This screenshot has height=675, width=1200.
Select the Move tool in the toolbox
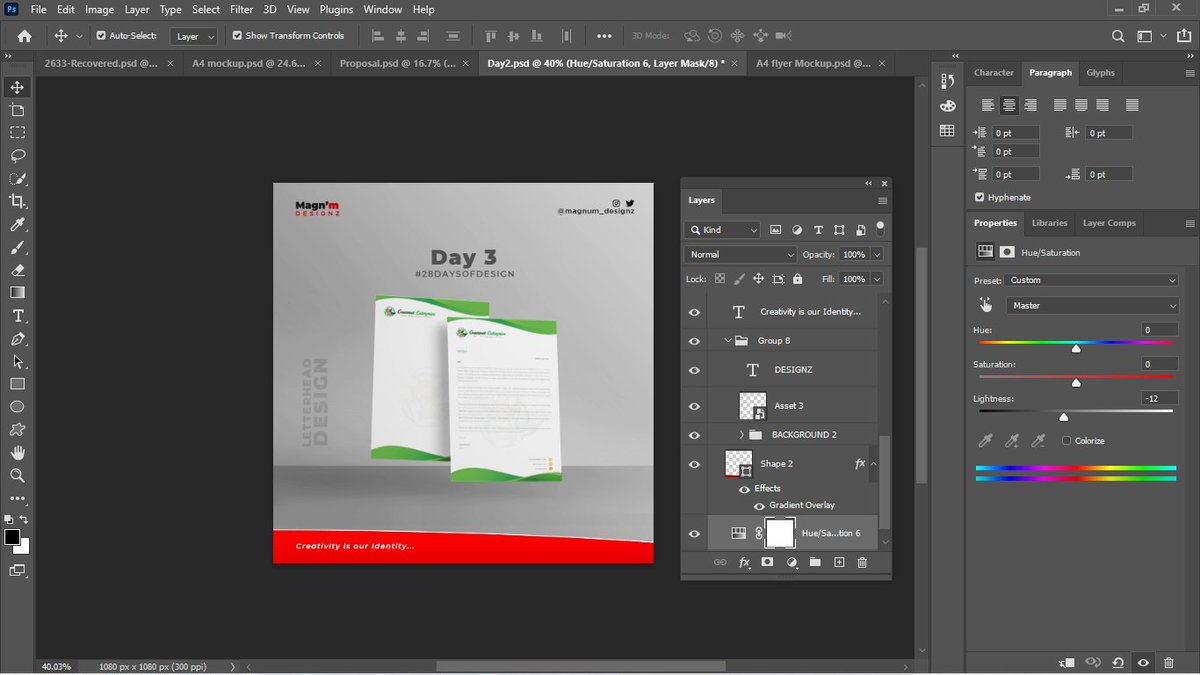(17, 87)
